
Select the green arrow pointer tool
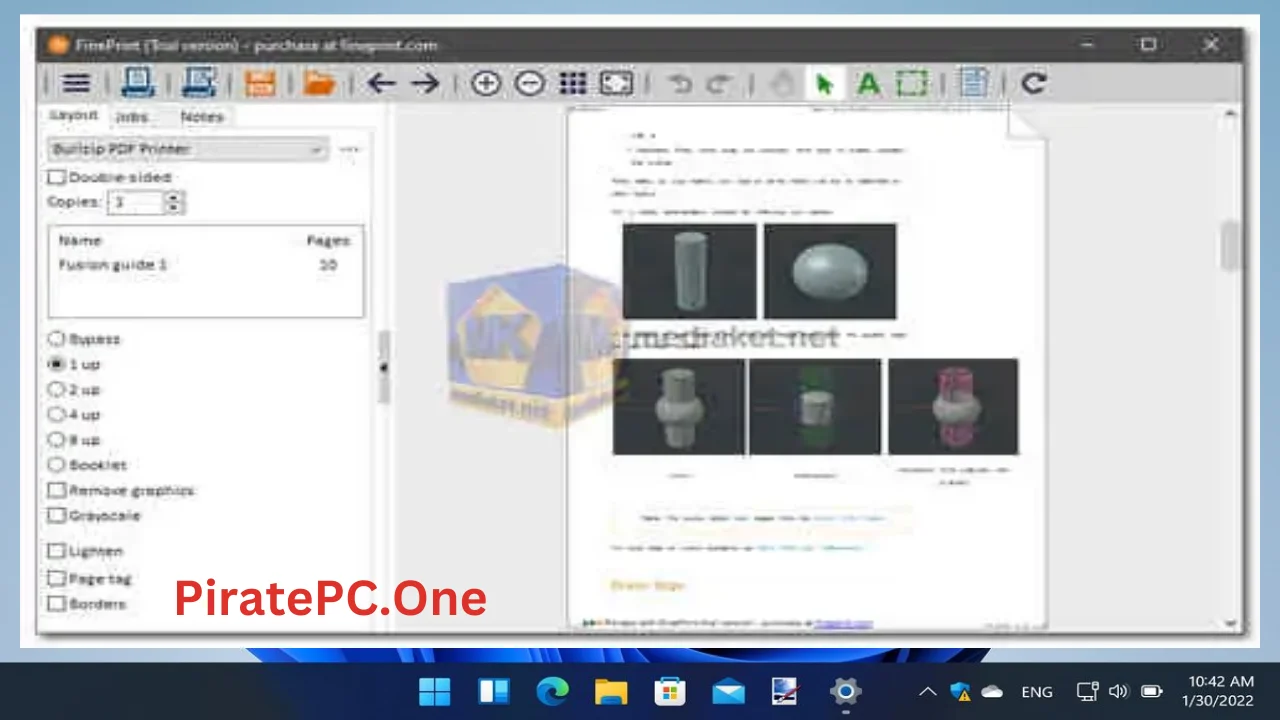pos(825,84)
